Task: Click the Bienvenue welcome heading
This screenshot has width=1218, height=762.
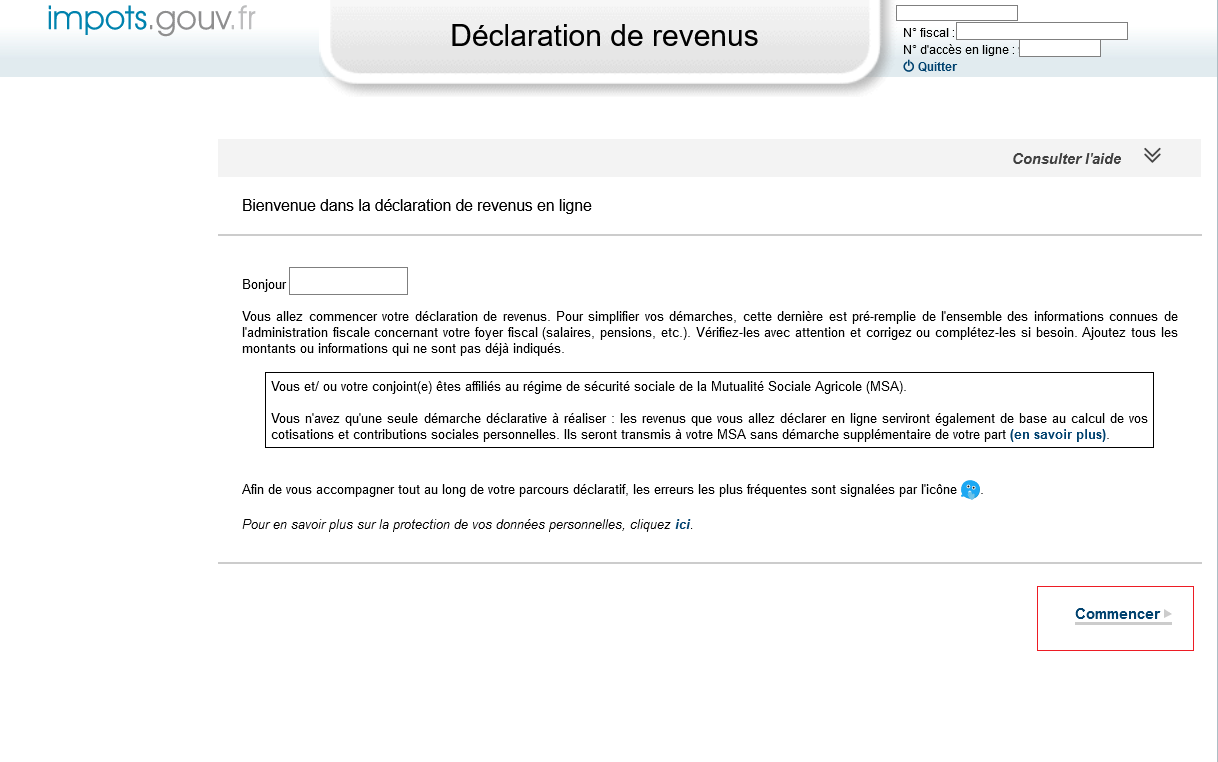Action: point(417,206)
